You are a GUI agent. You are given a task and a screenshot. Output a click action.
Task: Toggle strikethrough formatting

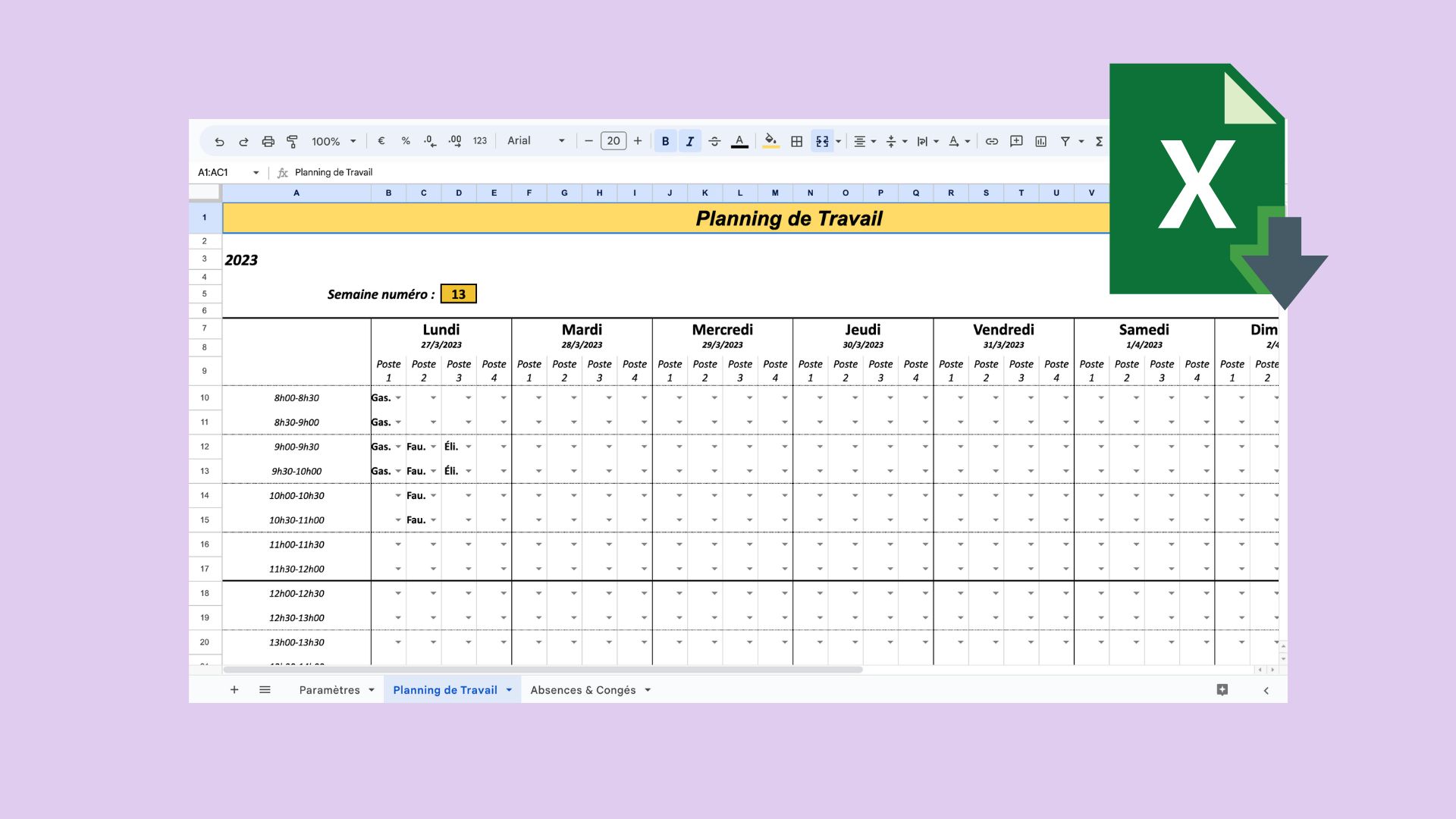pyautogui.click(x=714, y=141)
